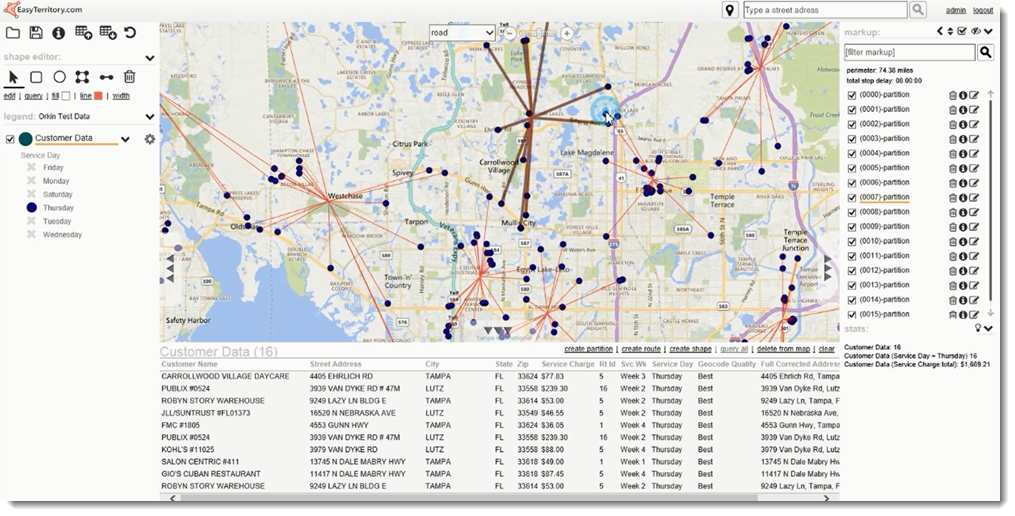Uncheck the (0011)-partition checkbox

pos(852,256)
